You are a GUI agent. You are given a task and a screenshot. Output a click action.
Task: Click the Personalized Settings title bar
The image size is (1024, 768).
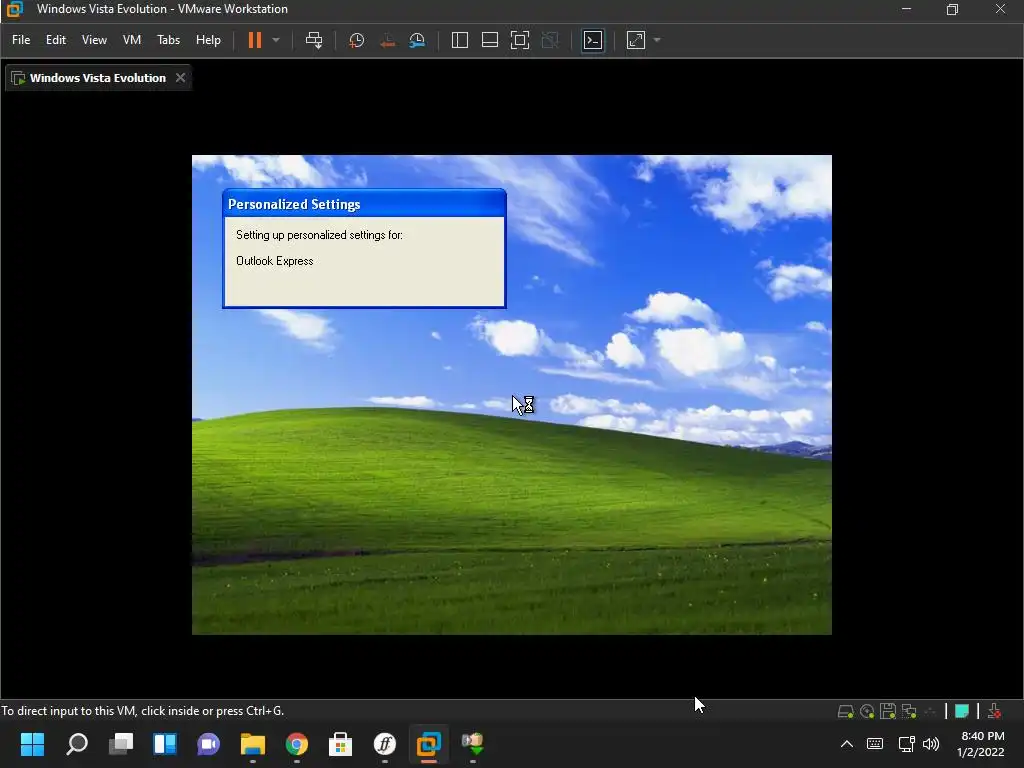coord(364,204)
